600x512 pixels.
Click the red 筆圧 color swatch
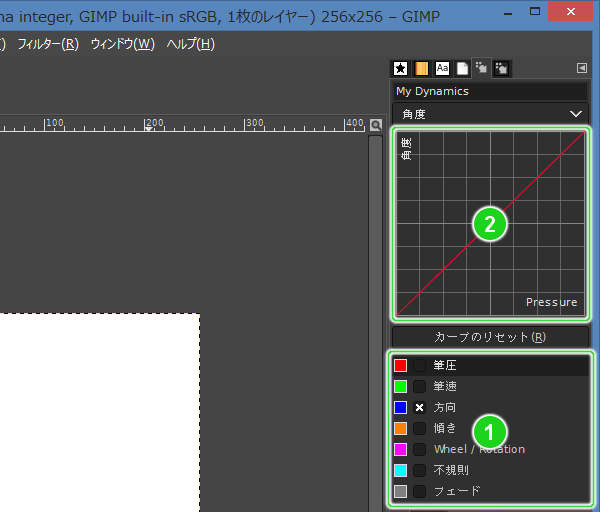400,365
